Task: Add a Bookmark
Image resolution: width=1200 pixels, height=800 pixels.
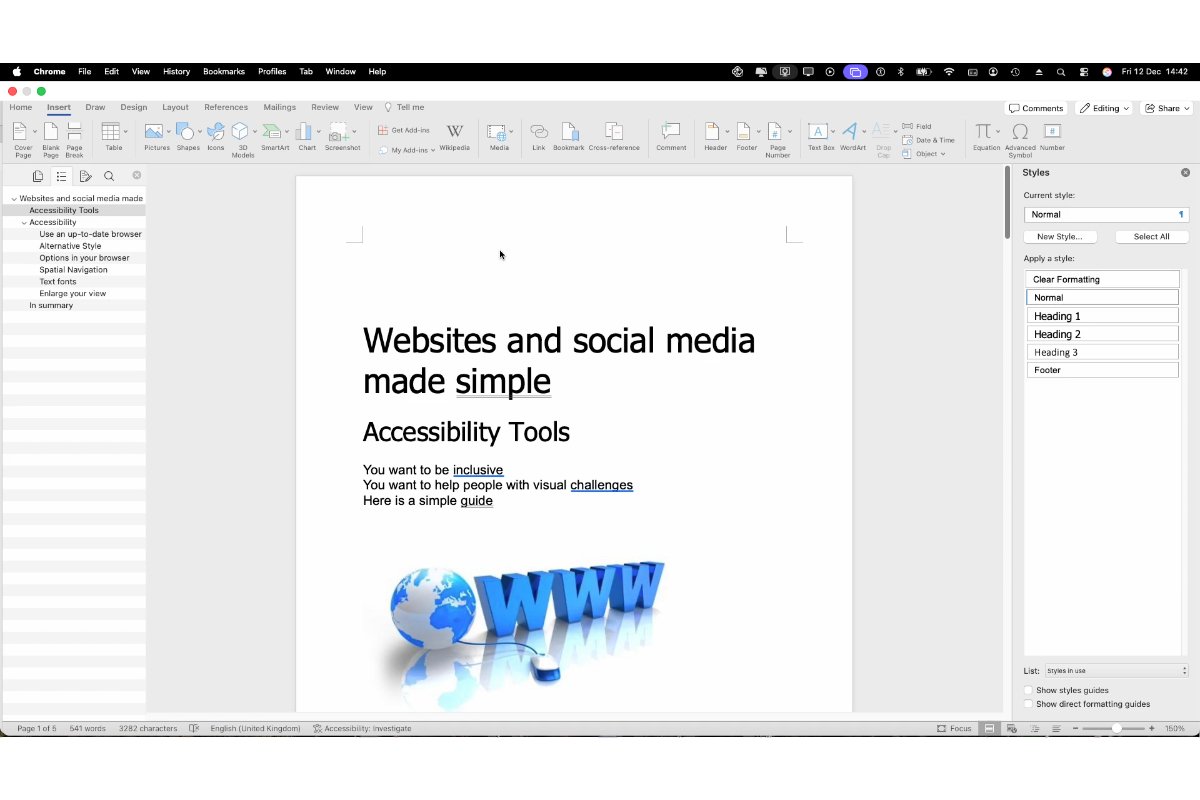Action: coord(568,135)
